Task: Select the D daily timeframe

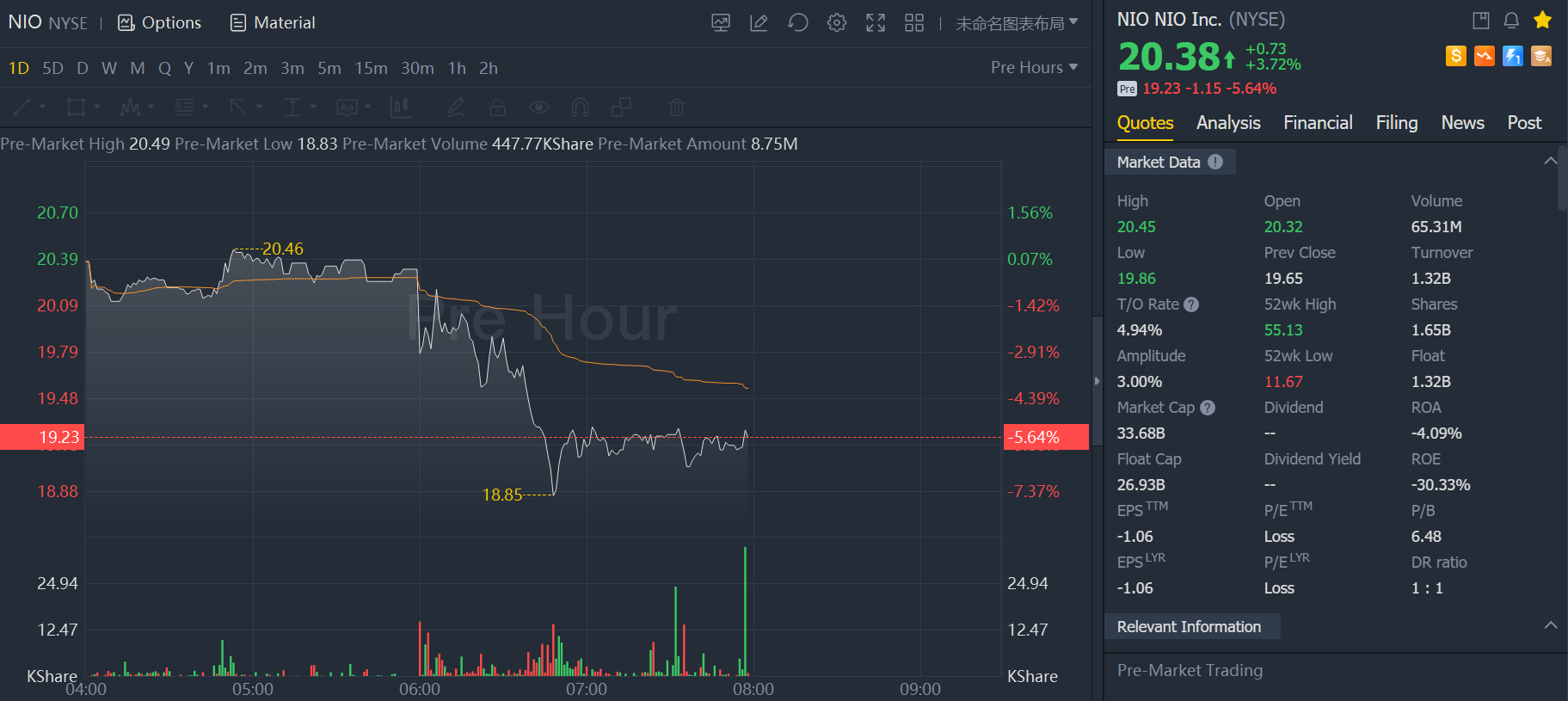Action: tap(83, 68)
